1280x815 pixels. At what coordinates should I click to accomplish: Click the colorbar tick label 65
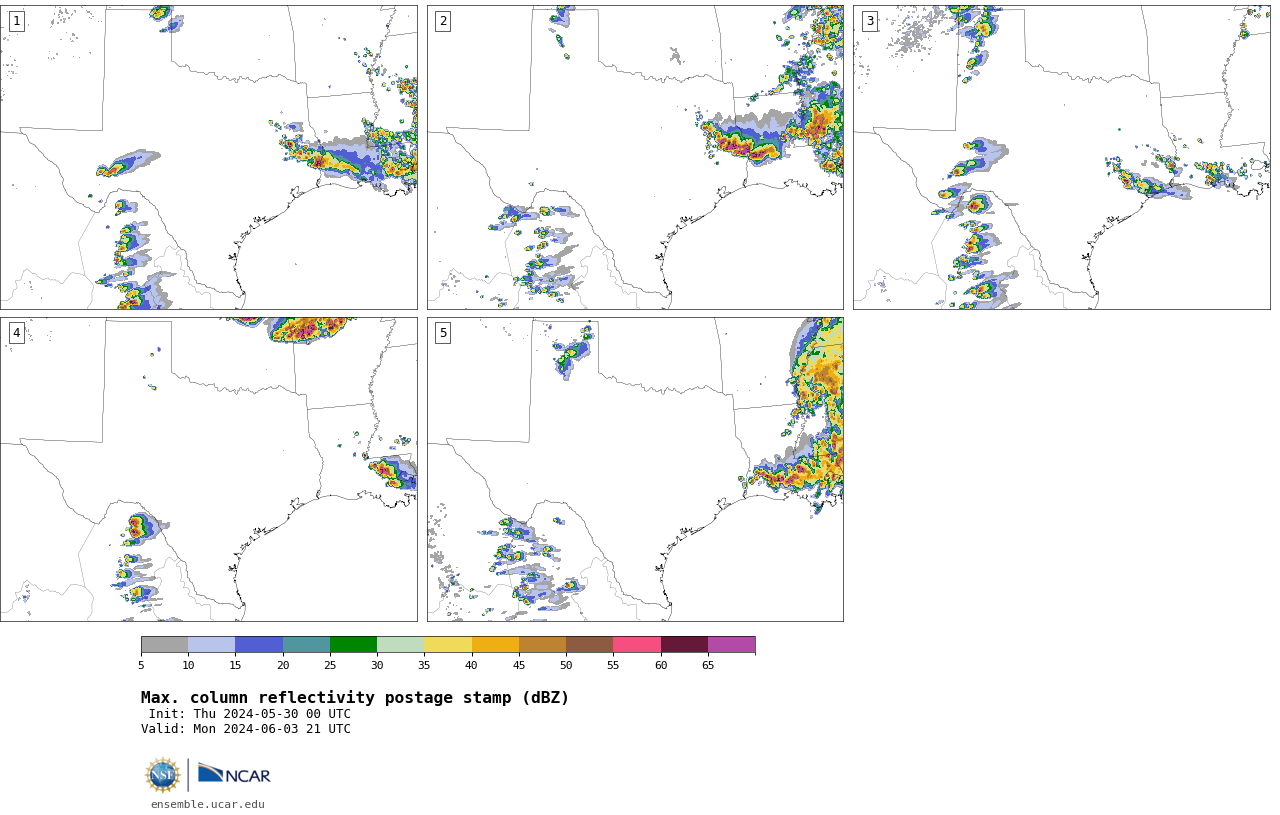pos(708,666)
